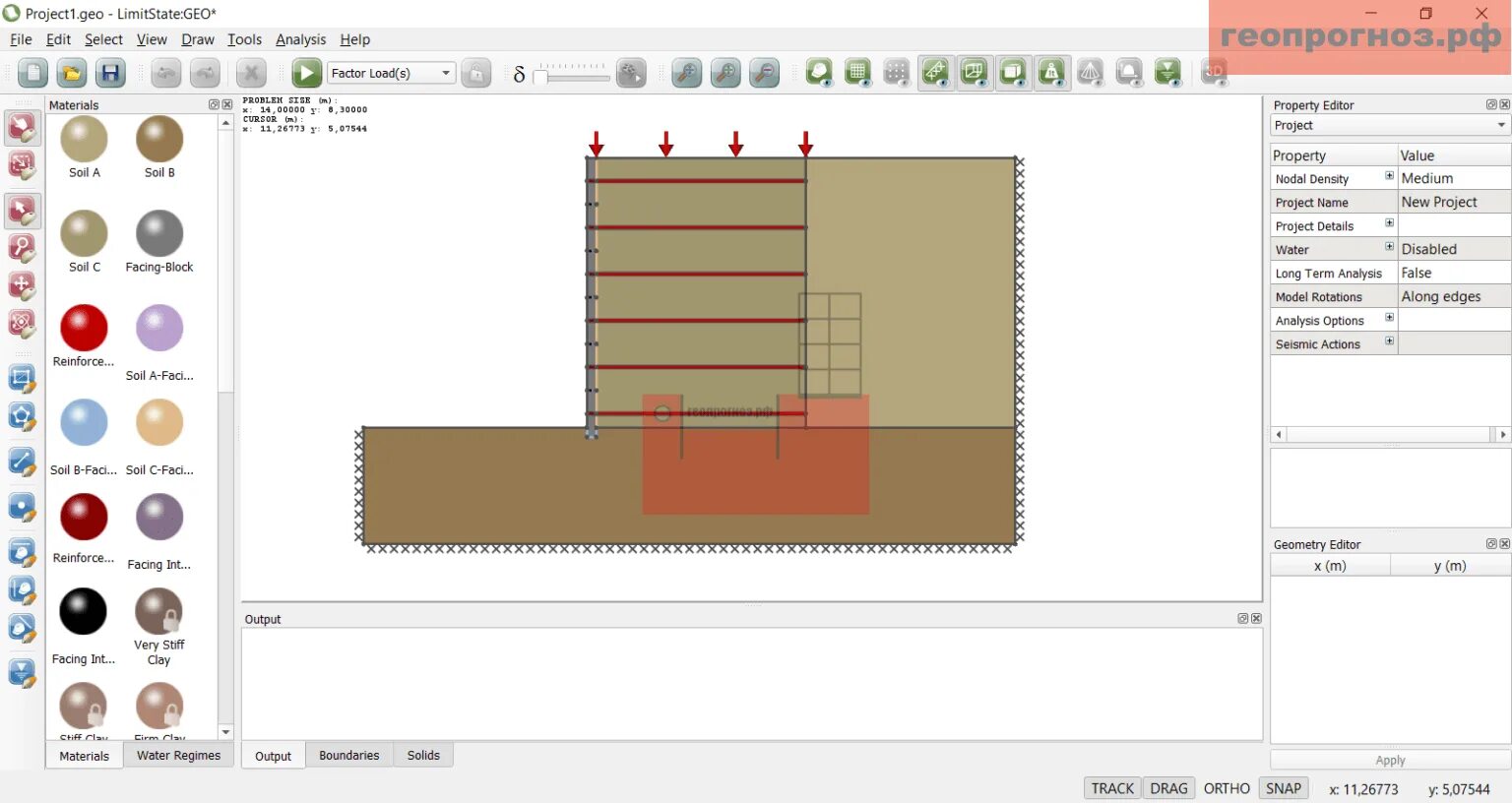Click the last blue sidebar tool with down arrow
This screenshot has width=1512, height=803.
(22, 673)
